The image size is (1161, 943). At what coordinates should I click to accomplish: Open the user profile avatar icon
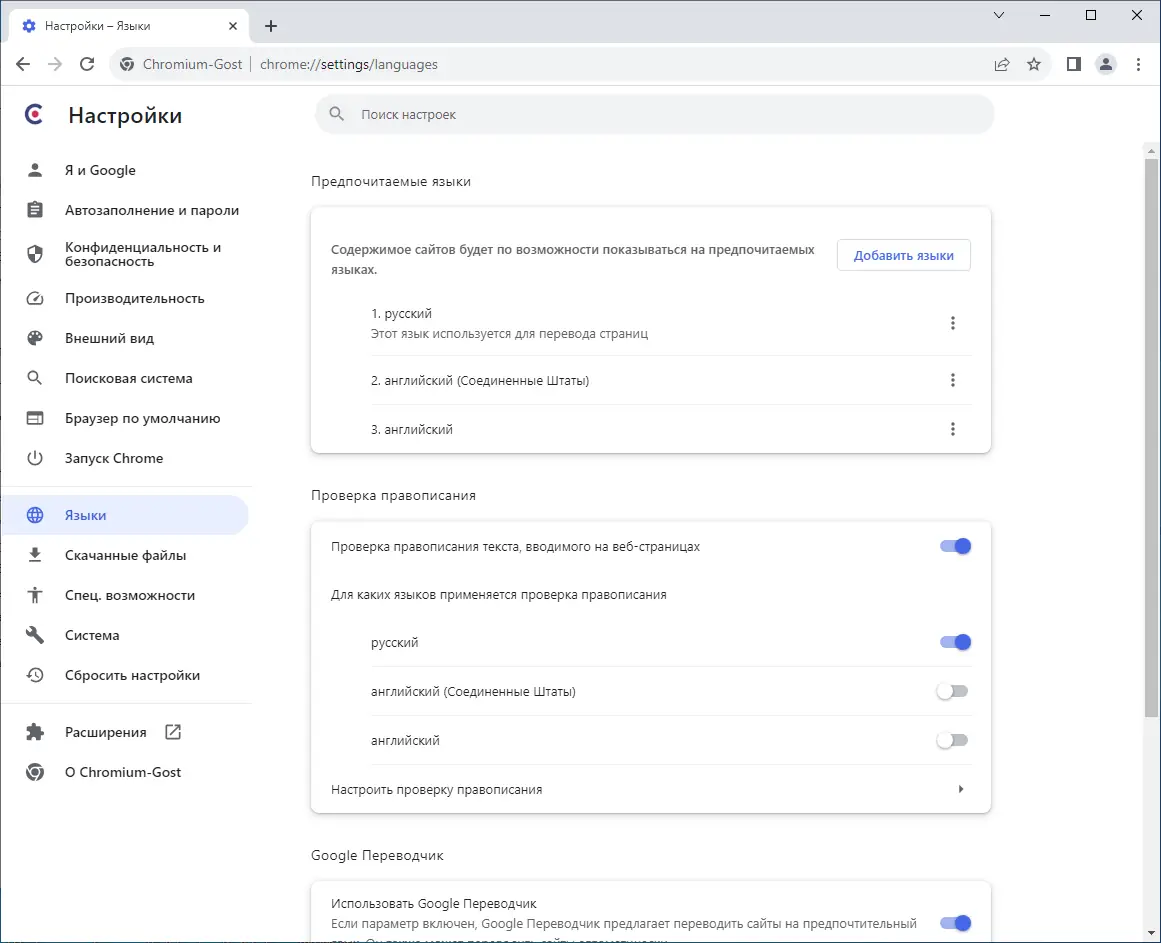(x=1106, y=64)
